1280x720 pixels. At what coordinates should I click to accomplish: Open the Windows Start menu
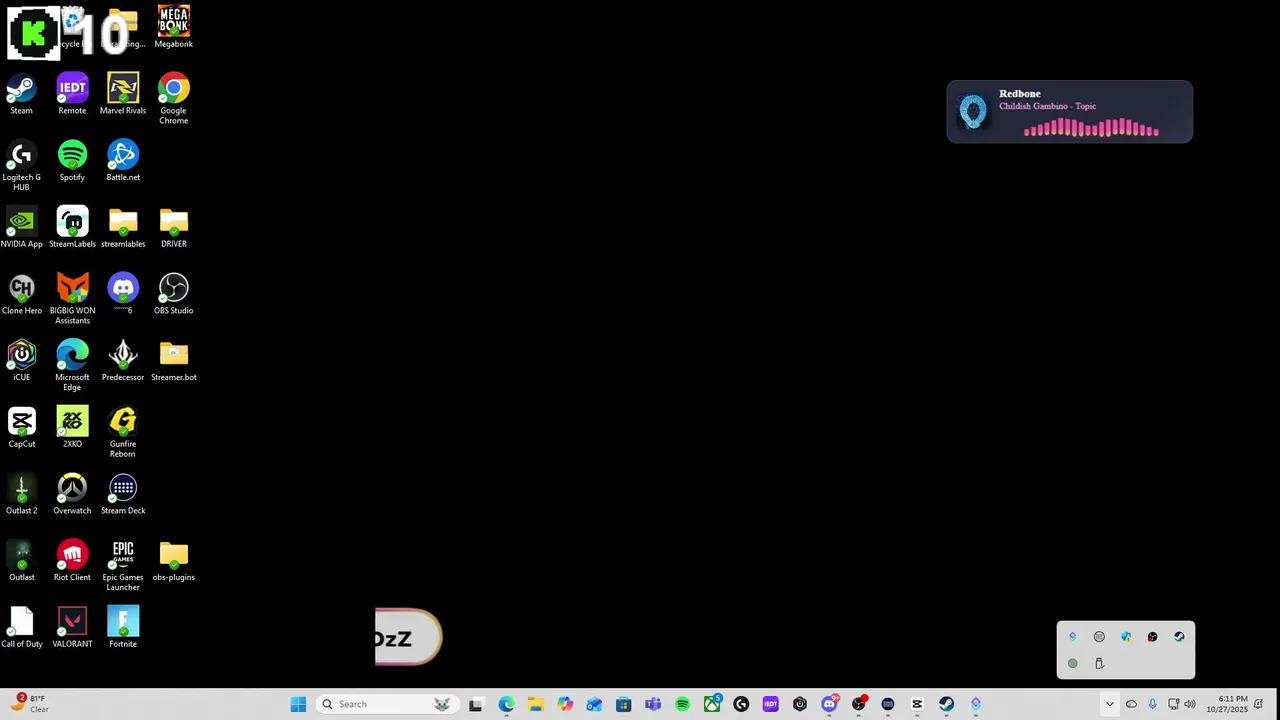tap(298, 704)
